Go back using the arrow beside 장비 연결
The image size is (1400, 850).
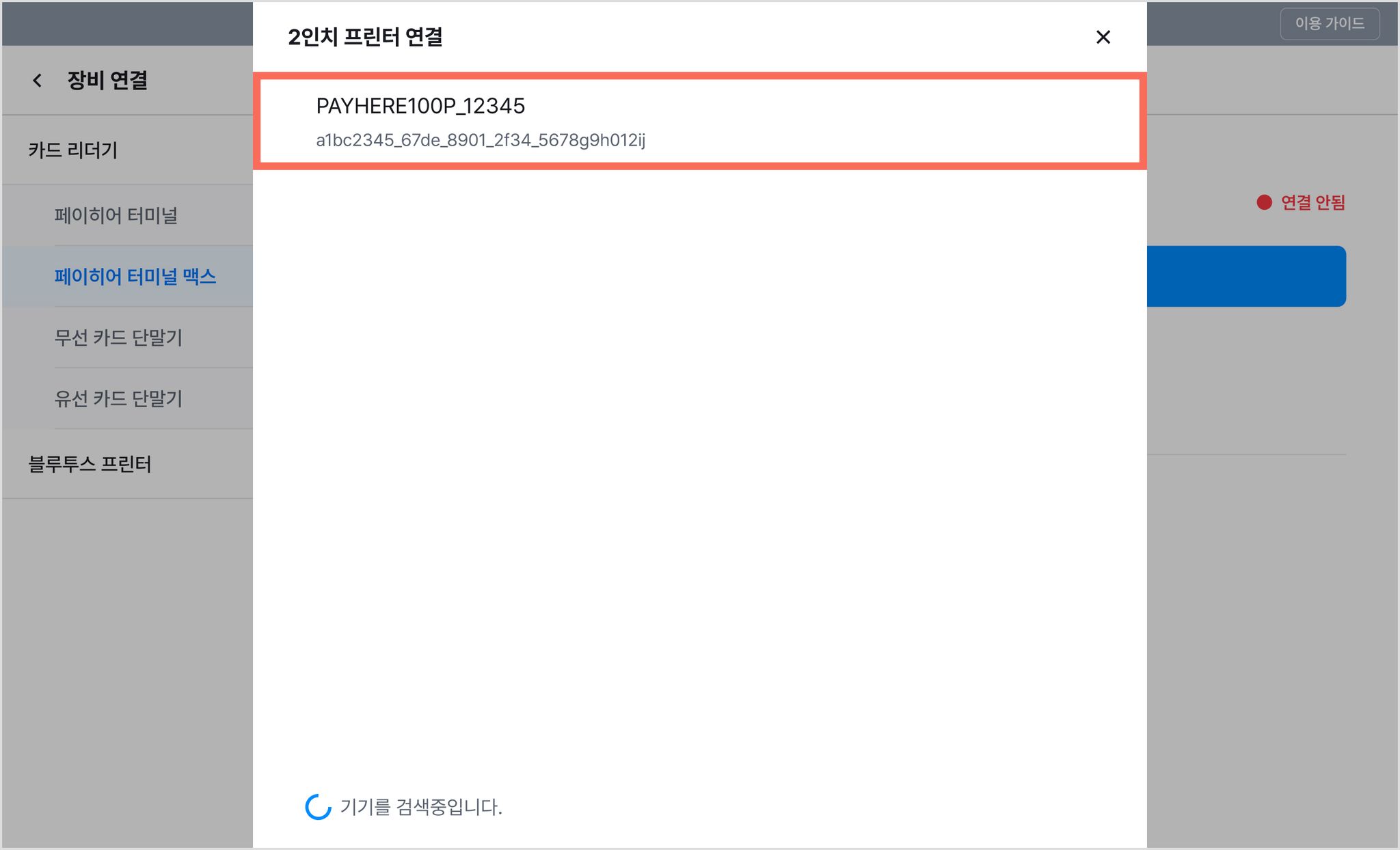coord(38,81)
